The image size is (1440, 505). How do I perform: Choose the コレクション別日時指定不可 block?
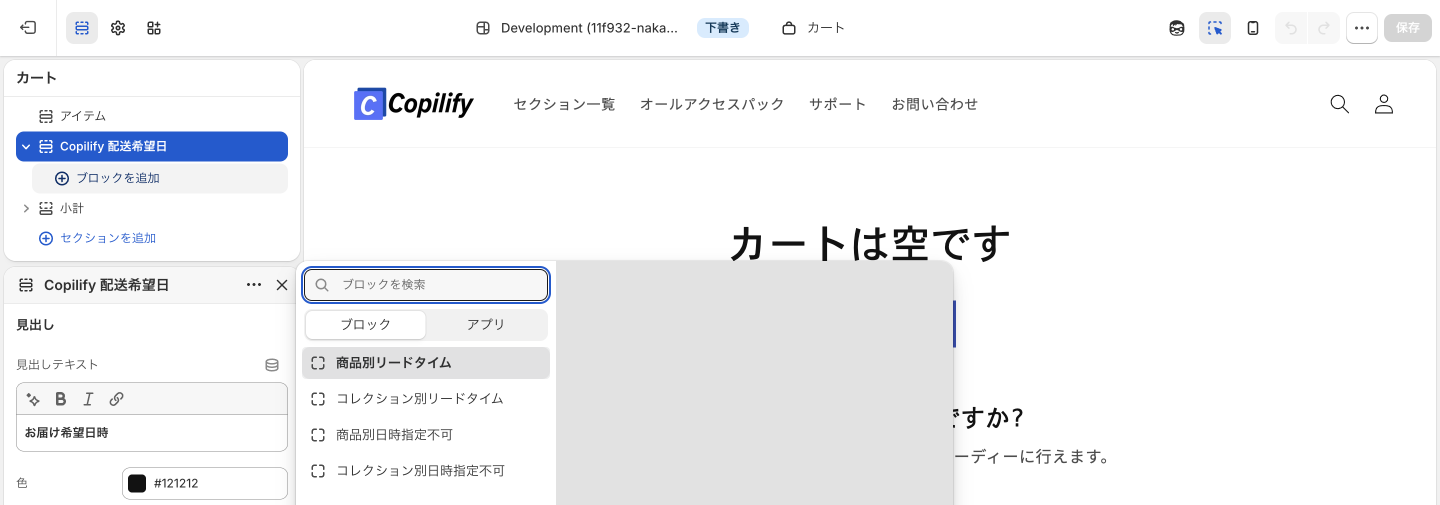click(426, 471)
